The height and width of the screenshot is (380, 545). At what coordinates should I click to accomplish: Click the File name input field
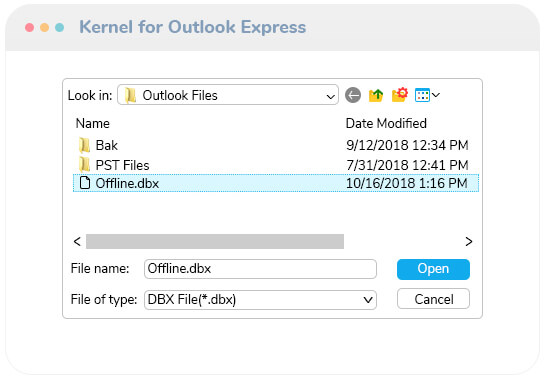[x=260, y=269]
